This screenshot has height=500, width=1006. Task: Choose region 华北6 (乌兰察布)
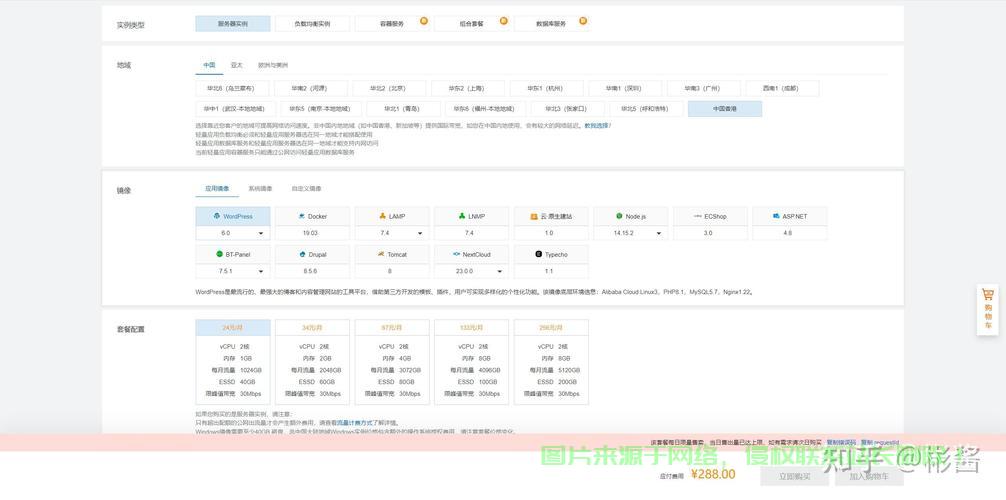click(x=230, y=89)
